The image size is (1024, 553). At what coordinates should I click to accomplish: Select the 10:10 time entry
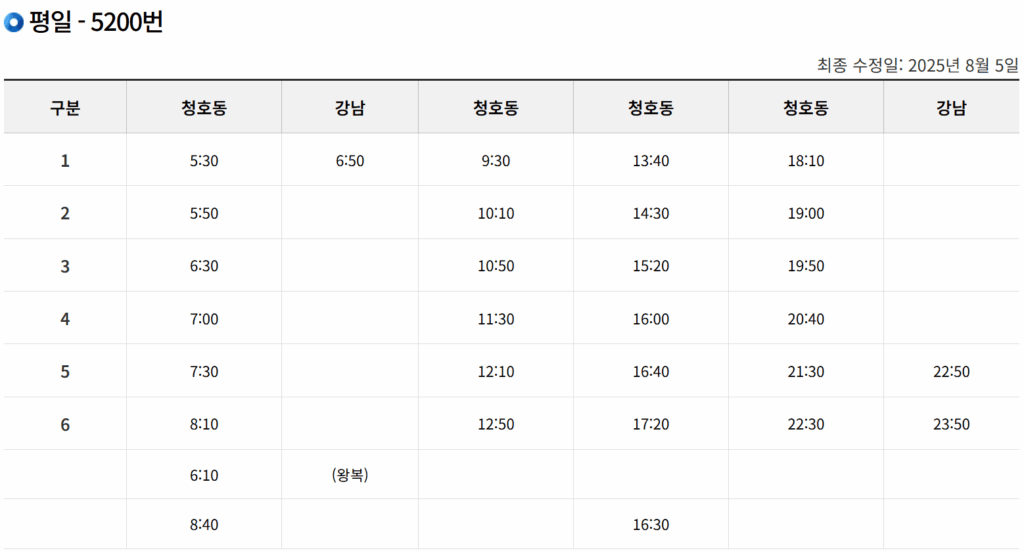click(x=495, y=214)
